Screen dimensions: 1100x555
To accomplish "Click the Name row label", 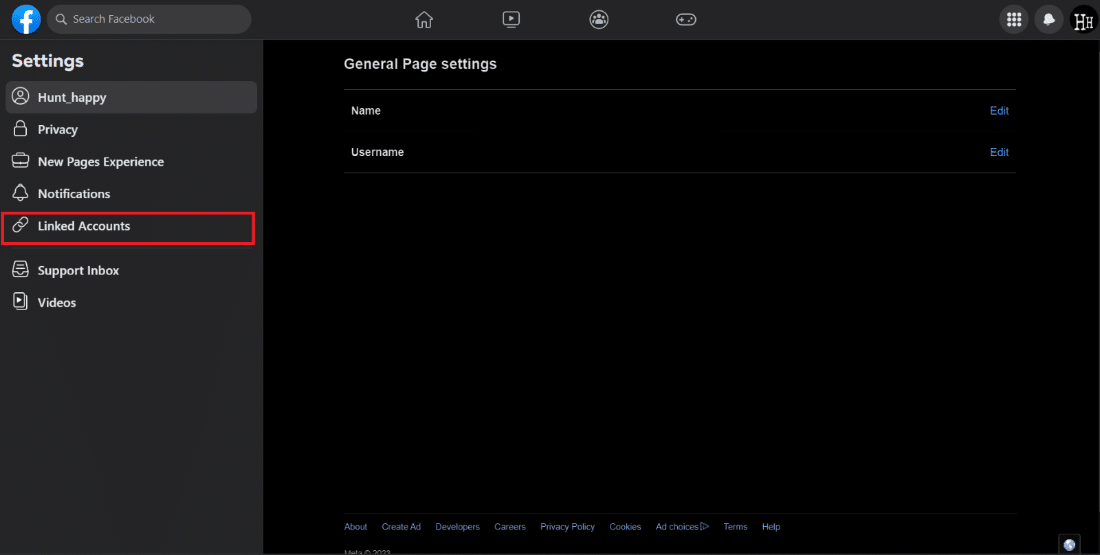I will point(365,111).
